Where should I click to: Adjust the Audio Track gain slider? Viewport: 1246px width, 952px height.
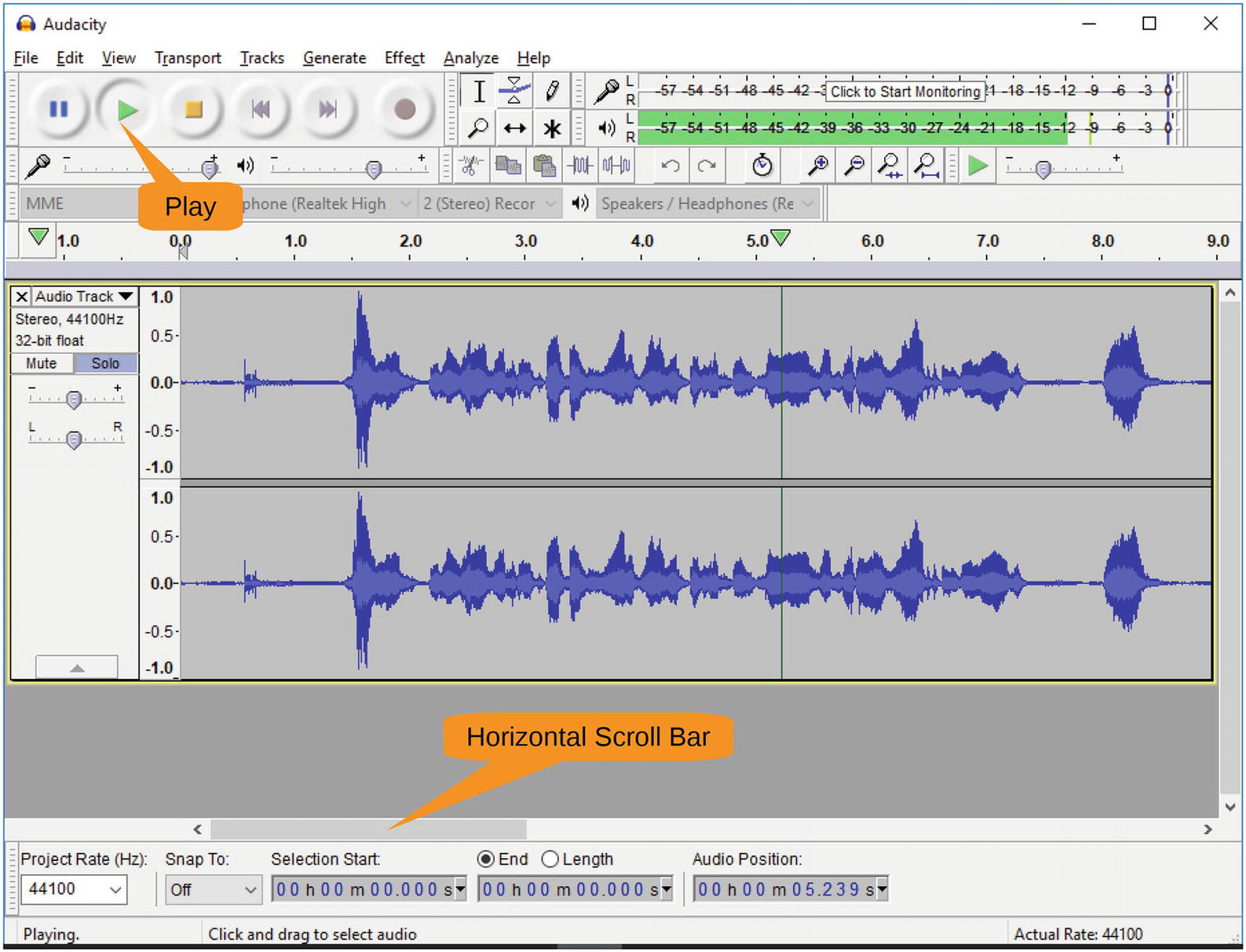click(x=75, y=399)
